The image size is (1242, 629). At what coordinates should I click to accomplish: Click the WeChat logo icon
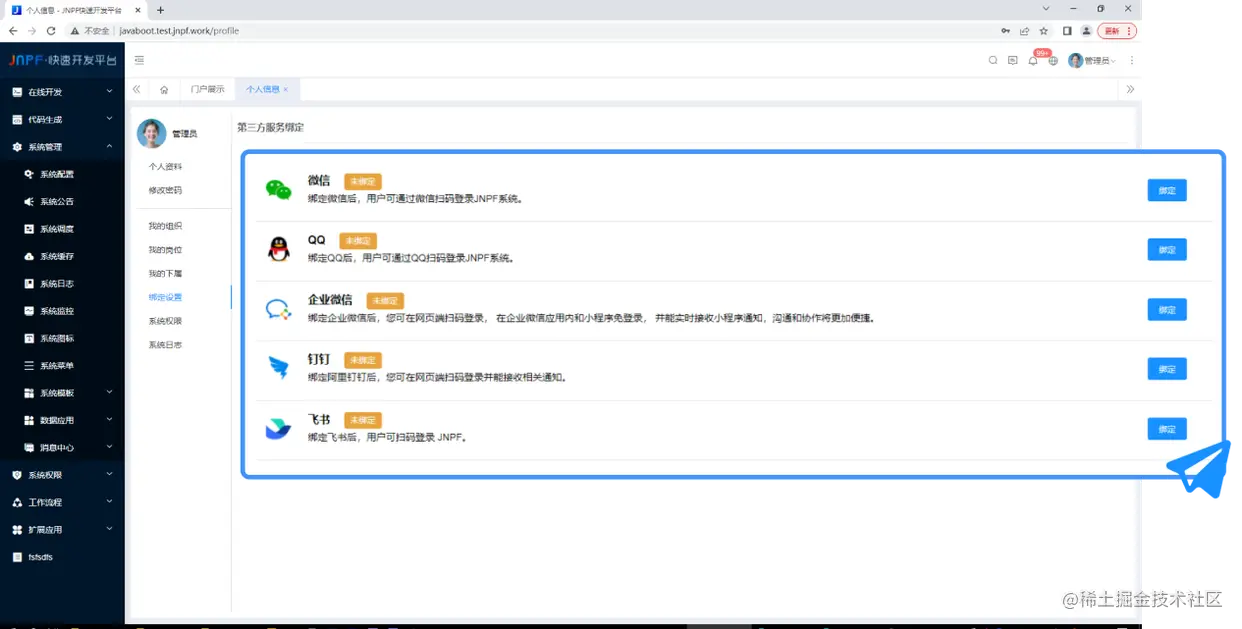click(278, 190)
